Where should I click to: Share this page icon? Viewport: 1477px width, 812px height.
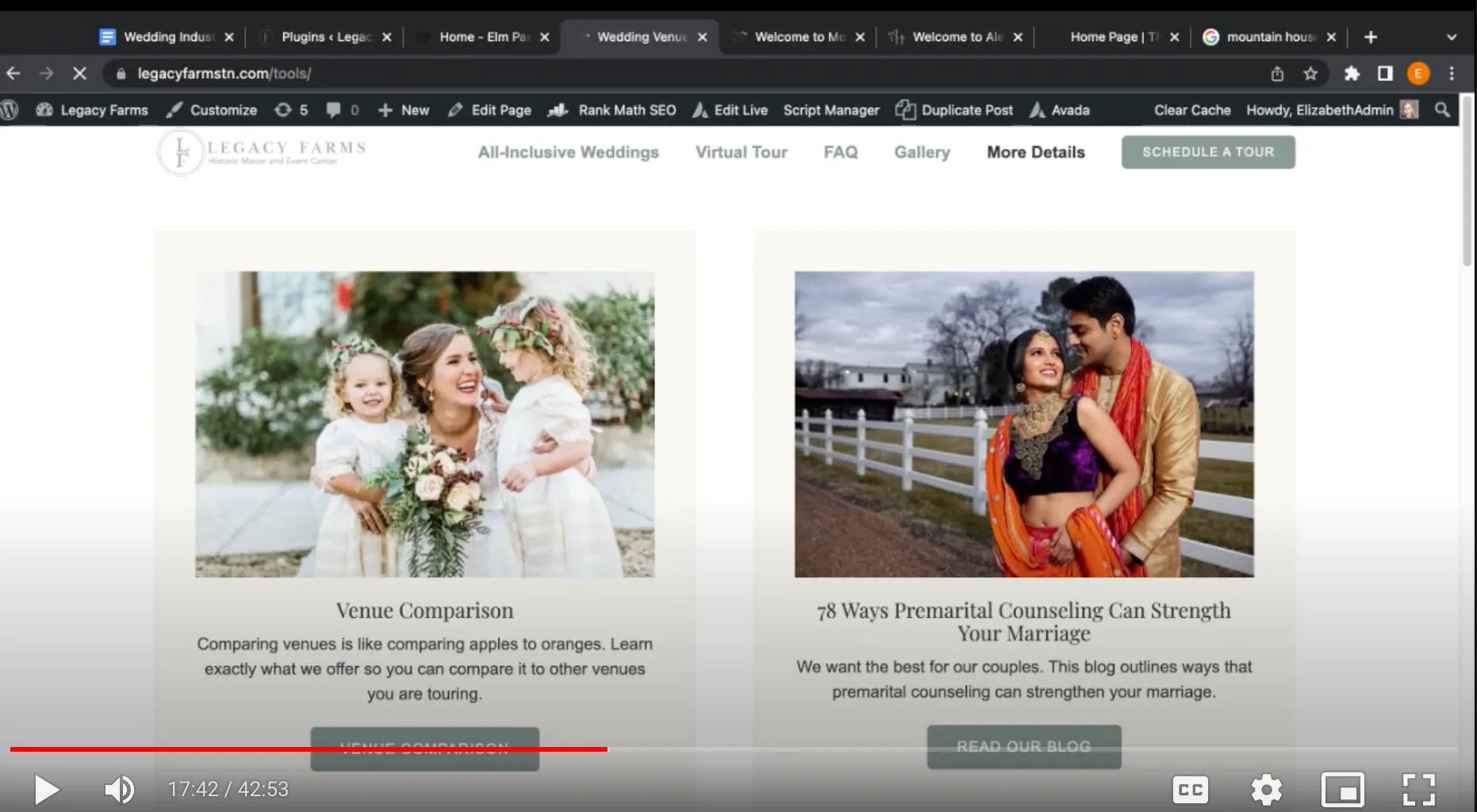[1277, 74]
